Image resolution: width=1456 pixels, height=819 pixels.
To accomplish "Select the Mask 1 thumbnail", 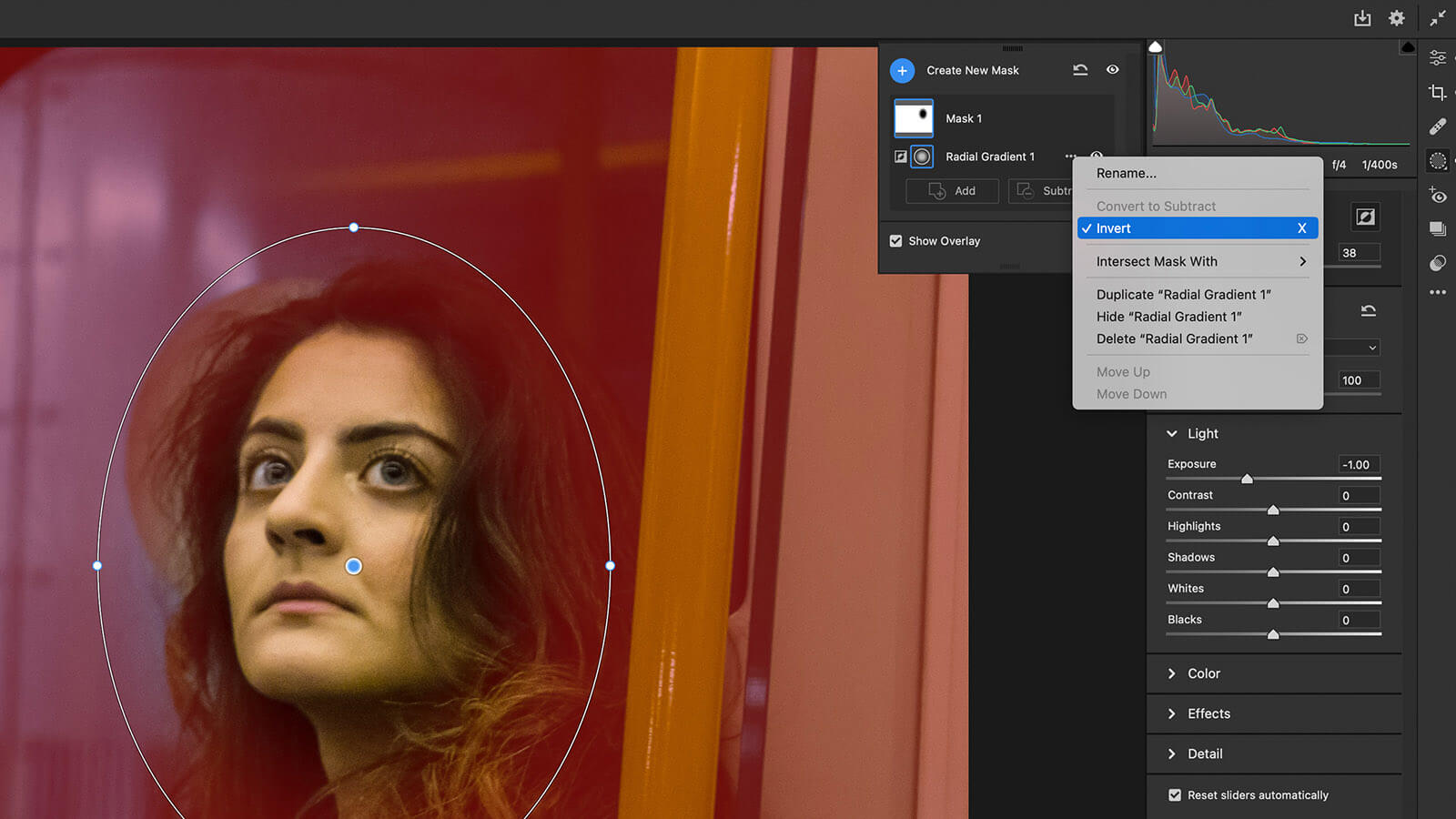I will [x=914, y=118].
